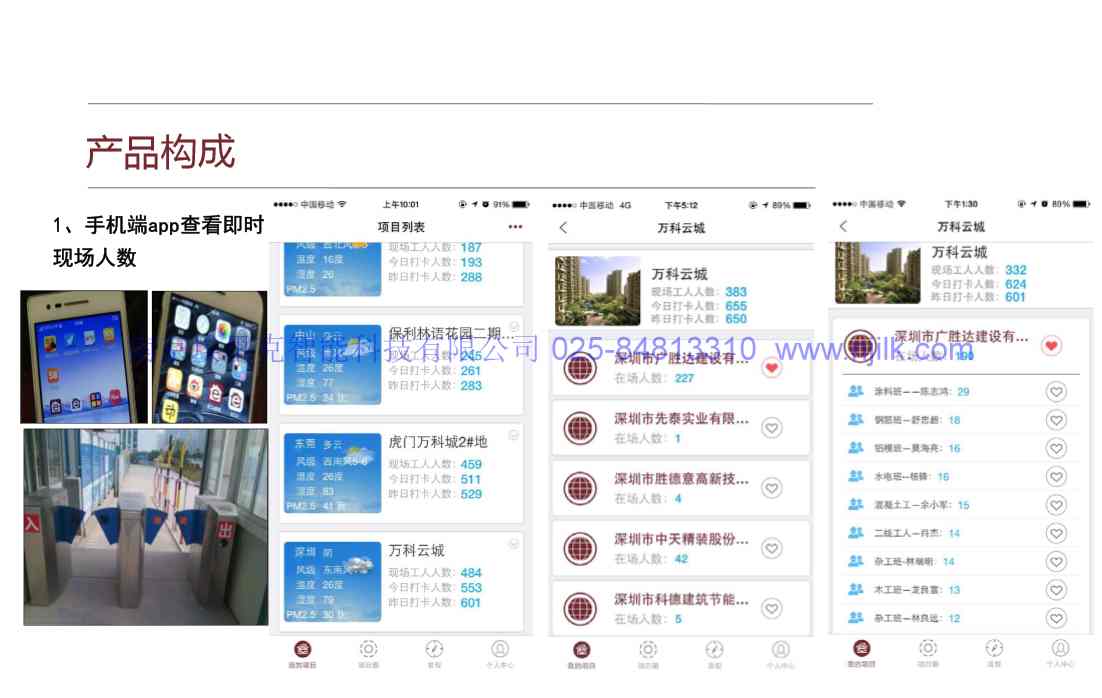Favorite 深圳市科德建筑节能 company with heart
This screenshot has width=1102, height=698.
(772, 609)
